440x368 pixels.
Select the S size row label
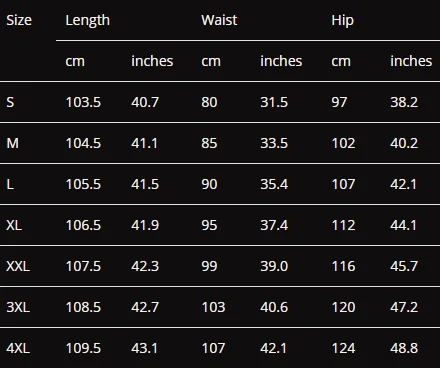10,102
